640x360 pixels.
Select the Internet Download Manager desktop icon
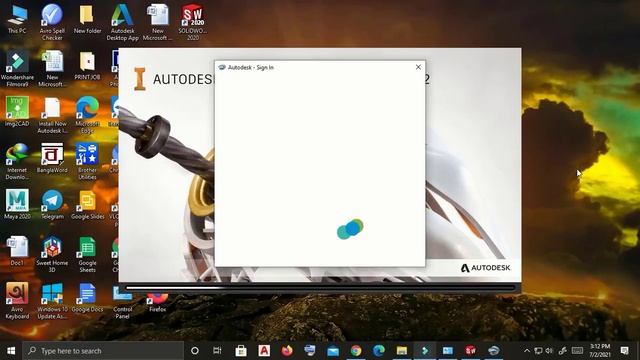pos(17,162)
